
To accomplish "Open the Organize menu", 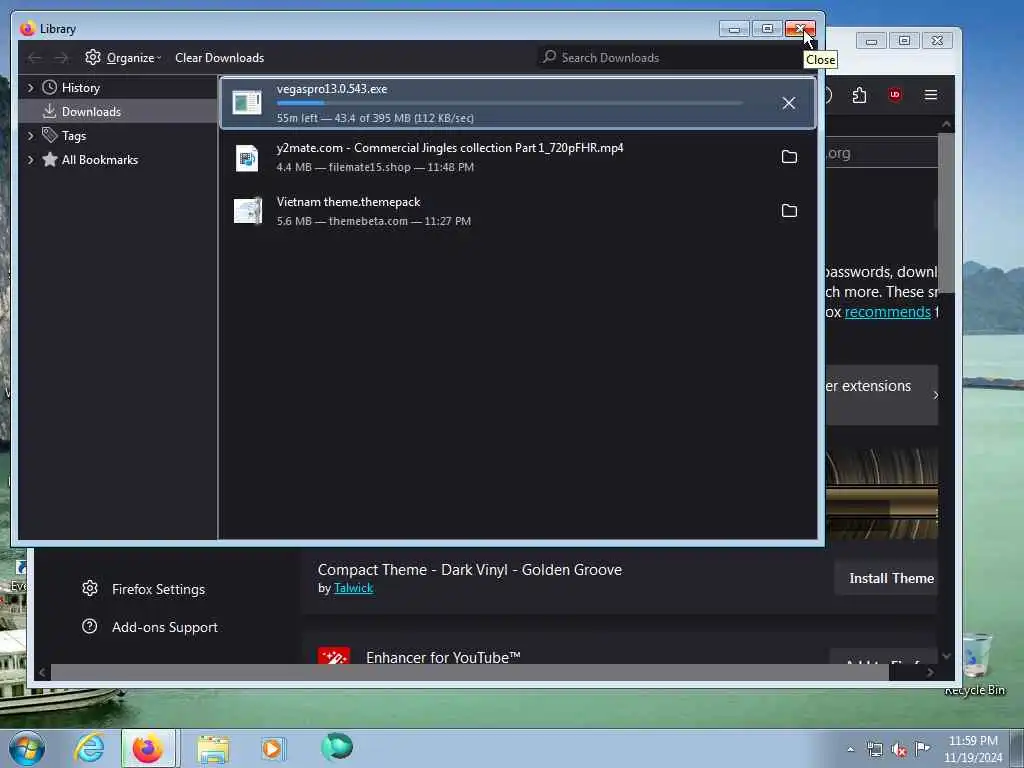I will pyautogui.click(x=123, y=57).
